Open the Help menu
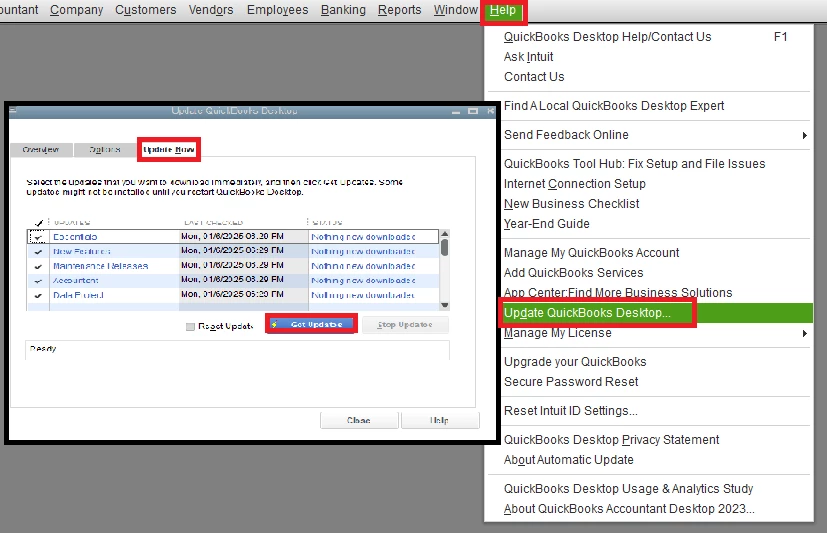This screenshot has height=533, width=827. pyautogui.click(x=503, y=11)
